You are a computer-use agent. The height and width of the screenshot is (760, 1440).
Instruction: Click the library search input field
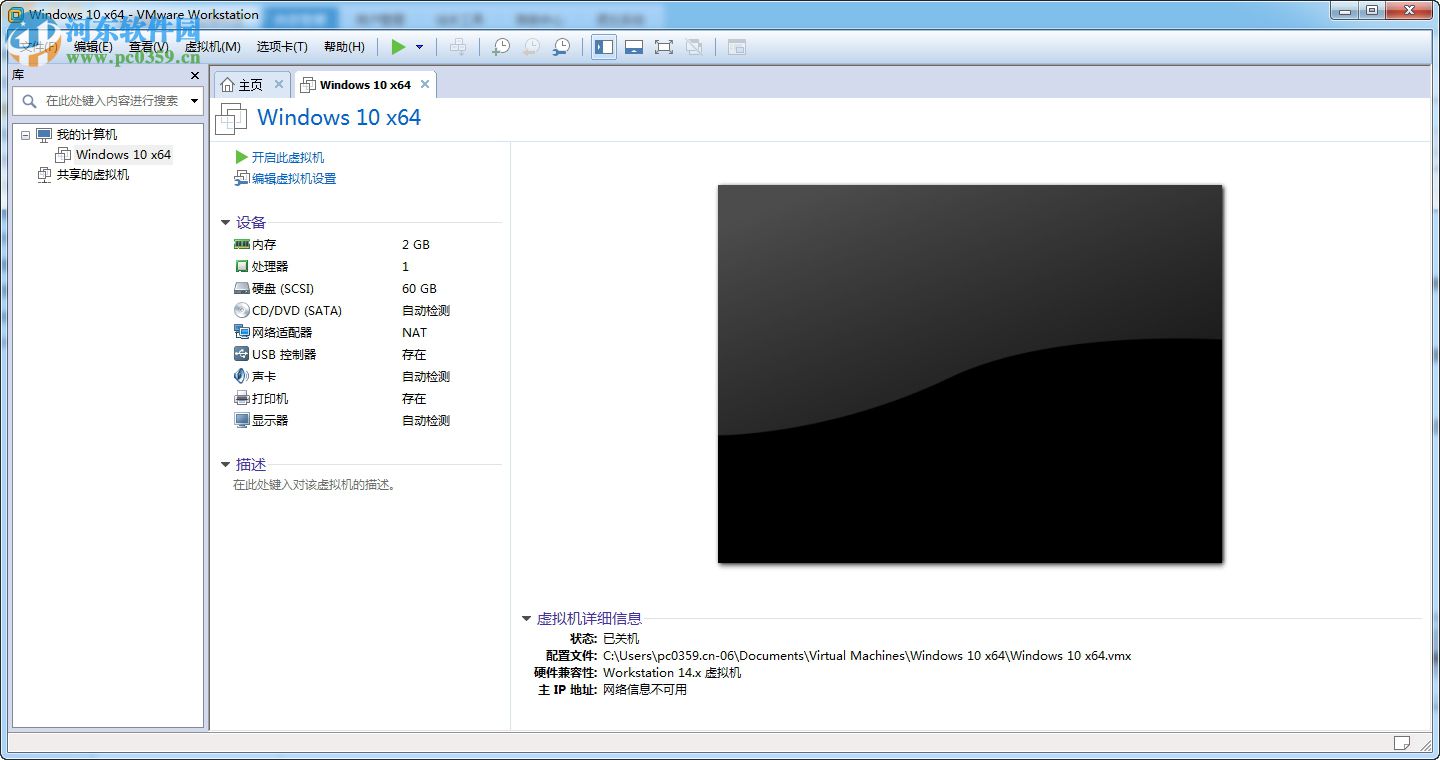point(105,100)
